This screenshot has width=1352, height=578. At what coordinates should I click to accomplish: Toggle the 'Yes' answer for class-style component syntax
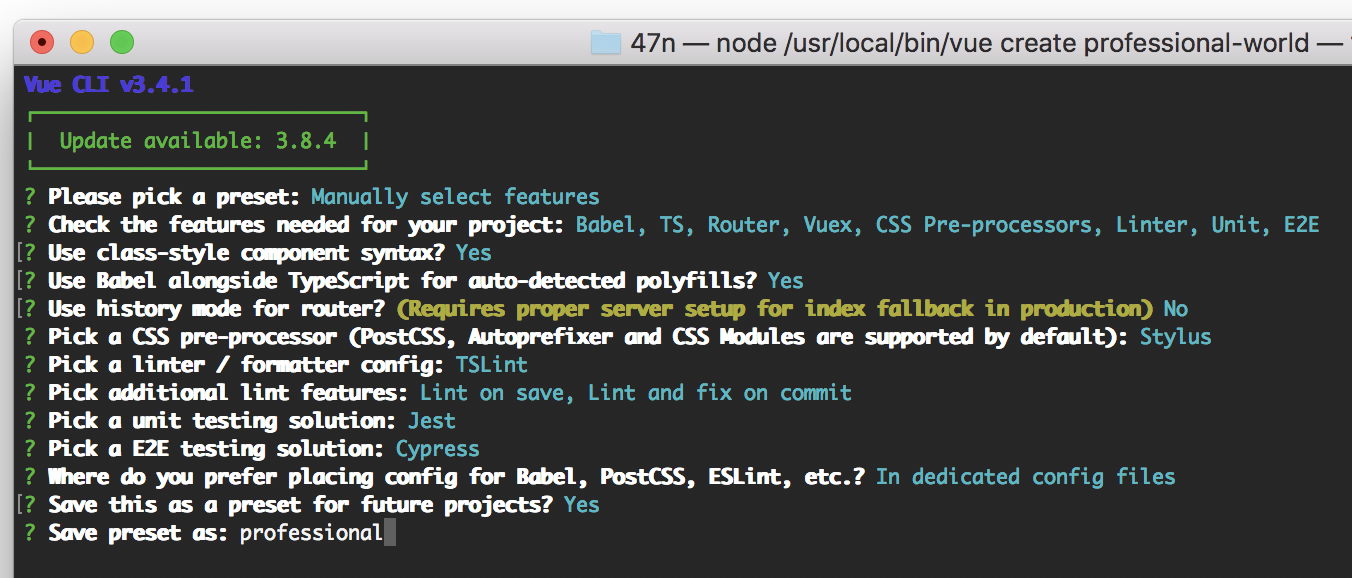pos(473,252)
